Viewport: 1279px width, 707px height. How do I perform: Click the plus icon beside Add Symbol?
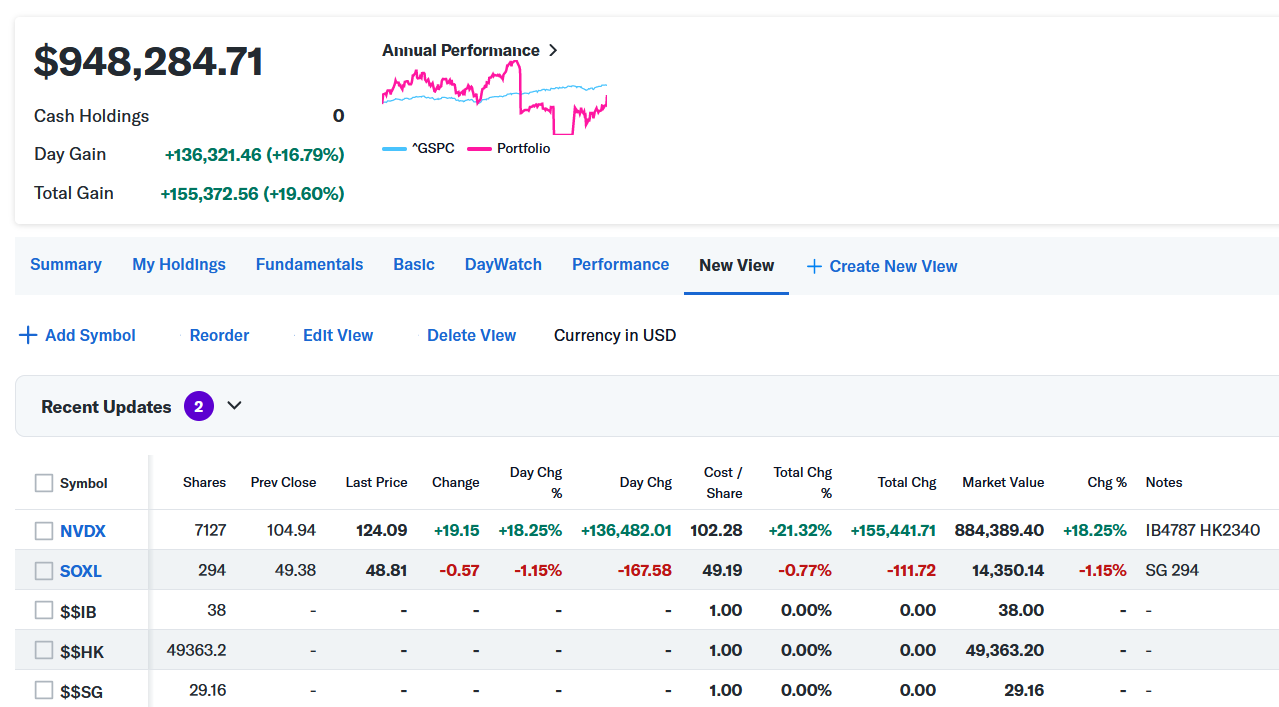(28, 336)
